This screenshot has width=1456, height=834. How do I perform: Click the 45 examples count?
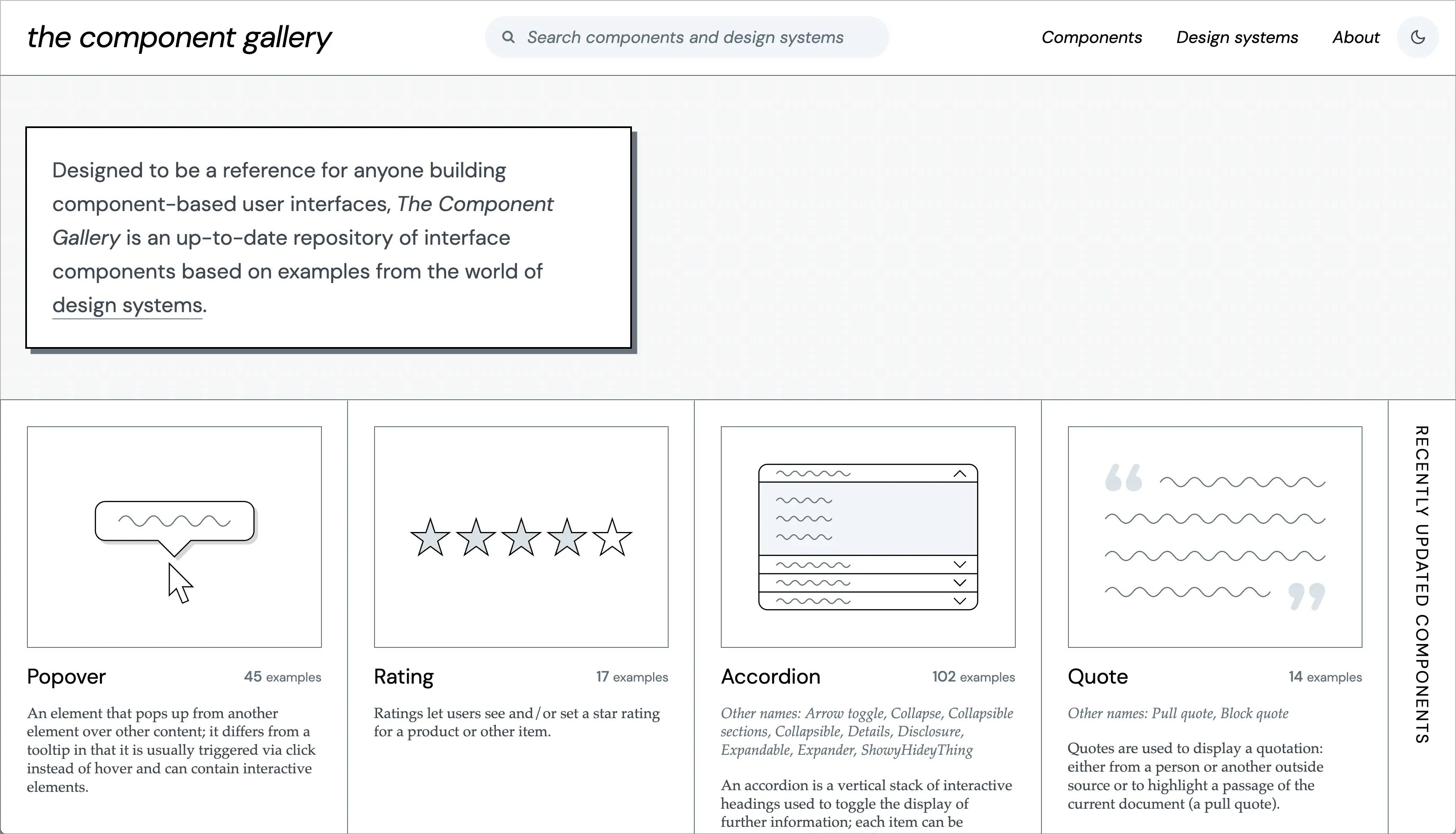coord(282,677)
